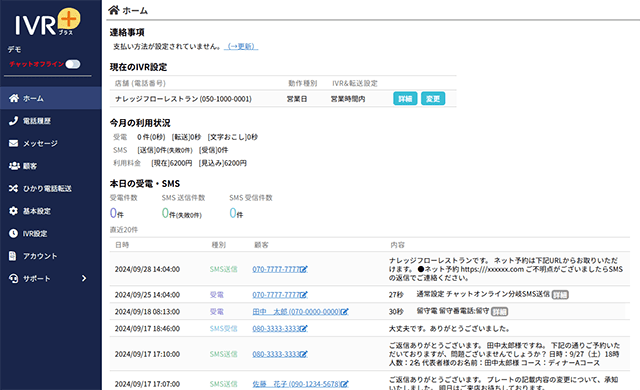640x390 pixels.
Task: Click the shuffle icon for ひかり電話転送
Action: [x=13, y=188]
